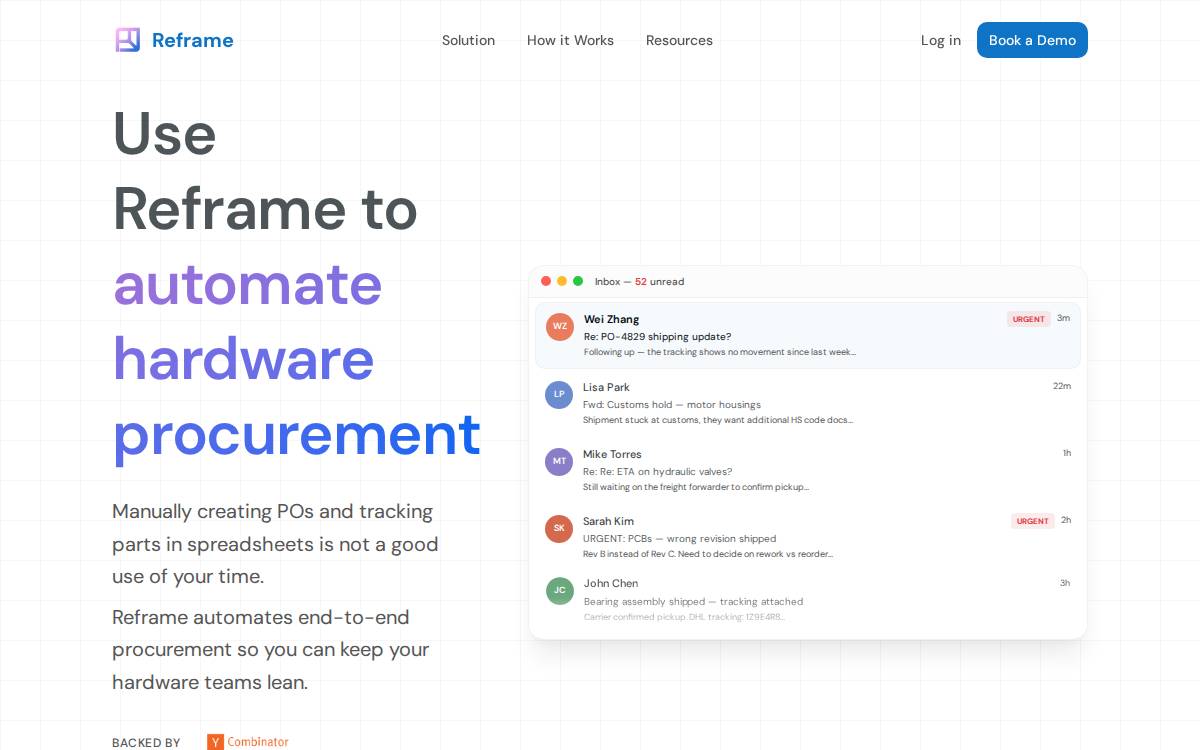This screenshot has width=1200, height=750.
Task: Click the URGENT badge on Wei Zhang's email
Action: click(1028, 319)
